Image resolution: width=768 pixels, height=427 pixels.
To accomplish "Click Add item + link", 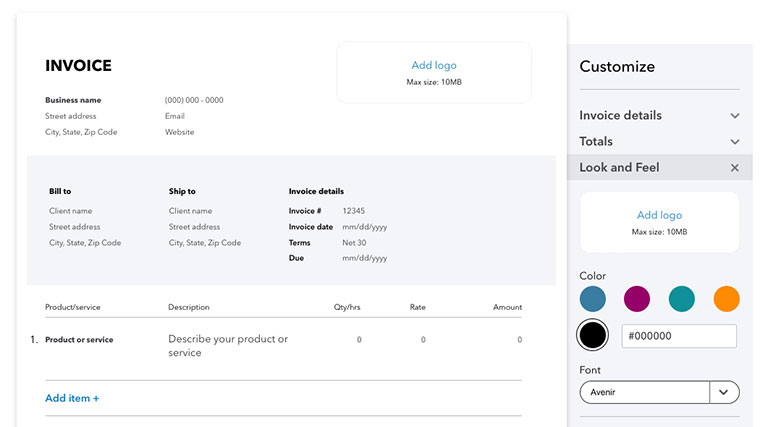I will (x=72, y=398).
